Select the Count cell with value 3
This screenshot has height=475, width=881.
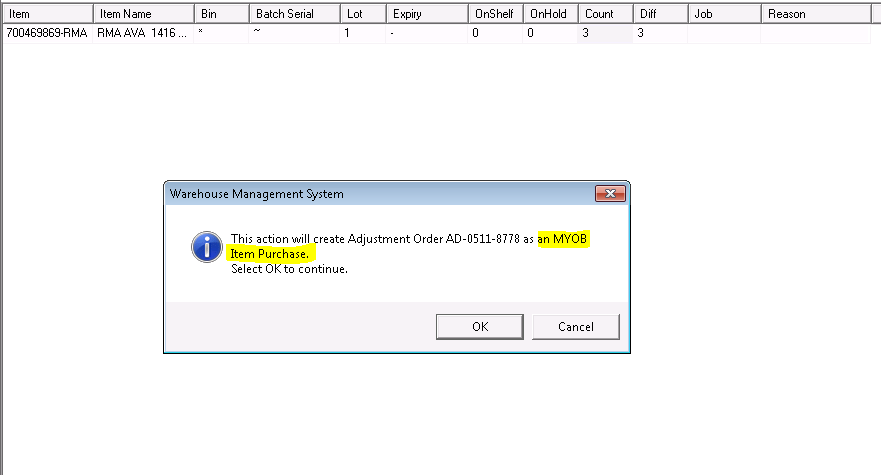605,33
